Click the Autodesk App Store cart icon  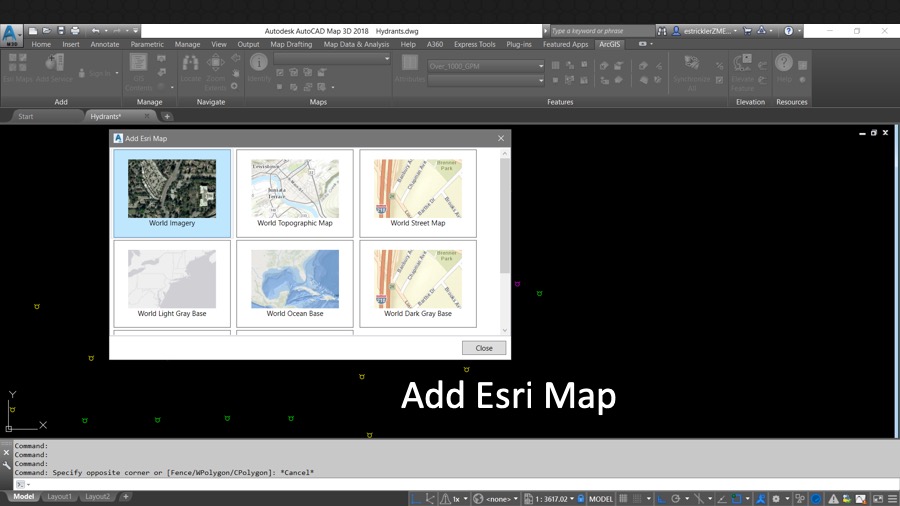pos(747,31)
